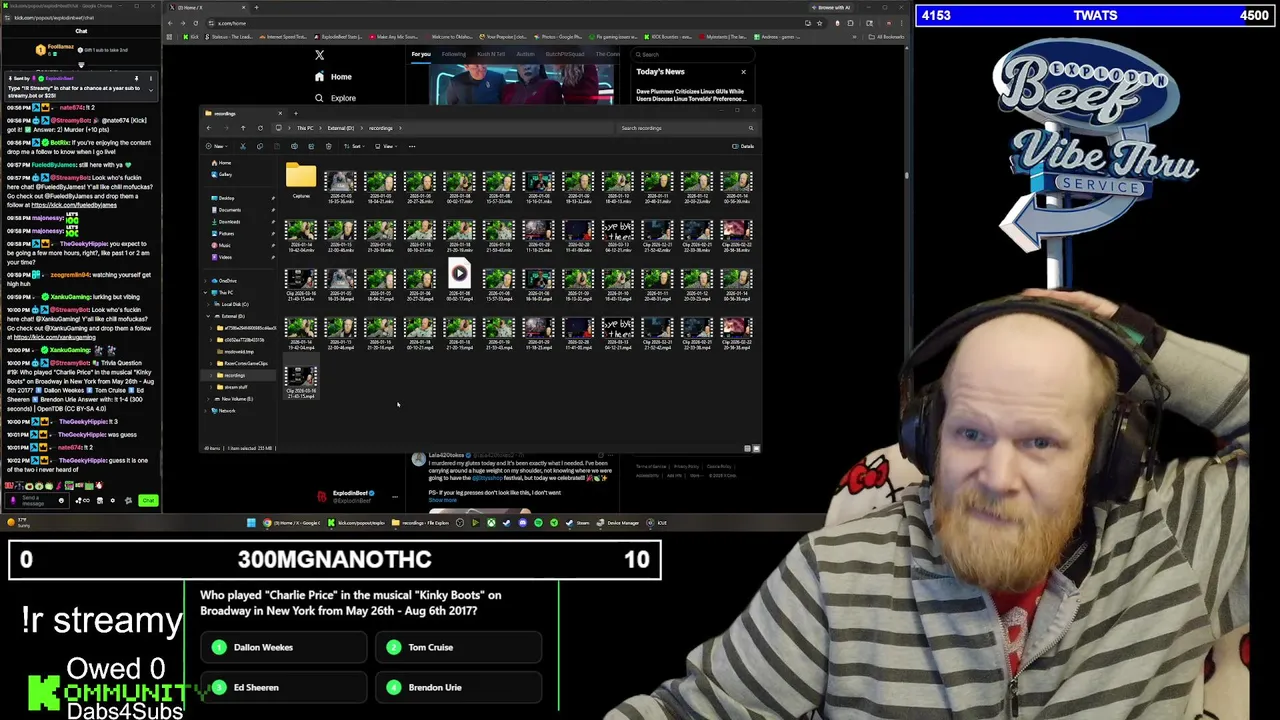Open the Captures folder in recordings

point(301,180)
